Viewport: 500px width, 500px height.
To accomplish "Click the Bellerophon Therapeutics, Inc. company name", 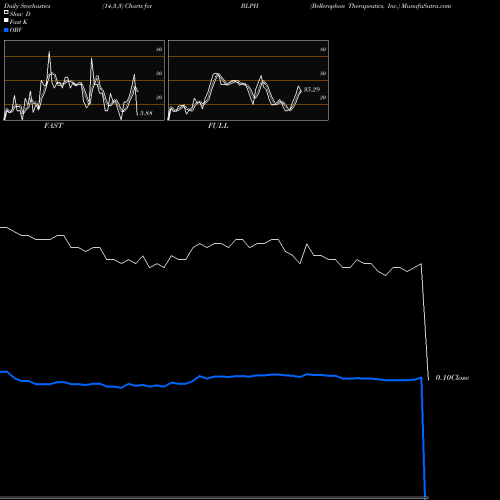I will (x=355, y=6).
